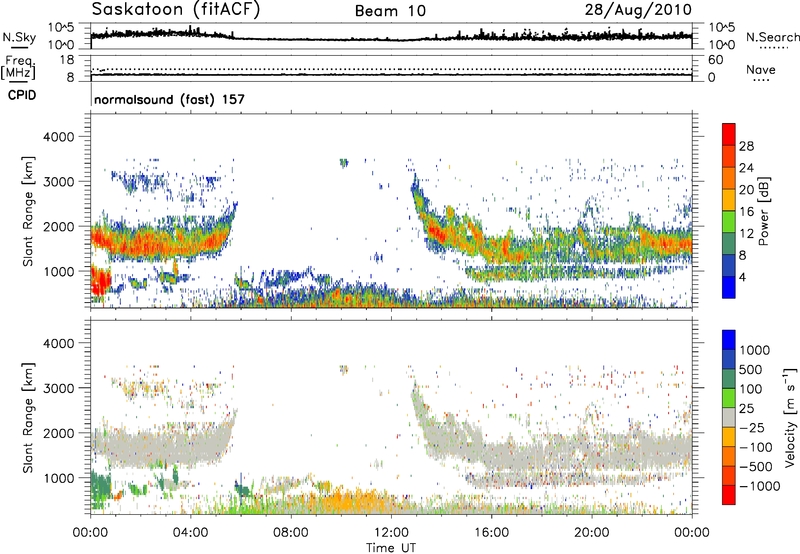Click the Power [dB] colorbar label
The width and height of the screenshot is (800, 554).
click(763, 211)
